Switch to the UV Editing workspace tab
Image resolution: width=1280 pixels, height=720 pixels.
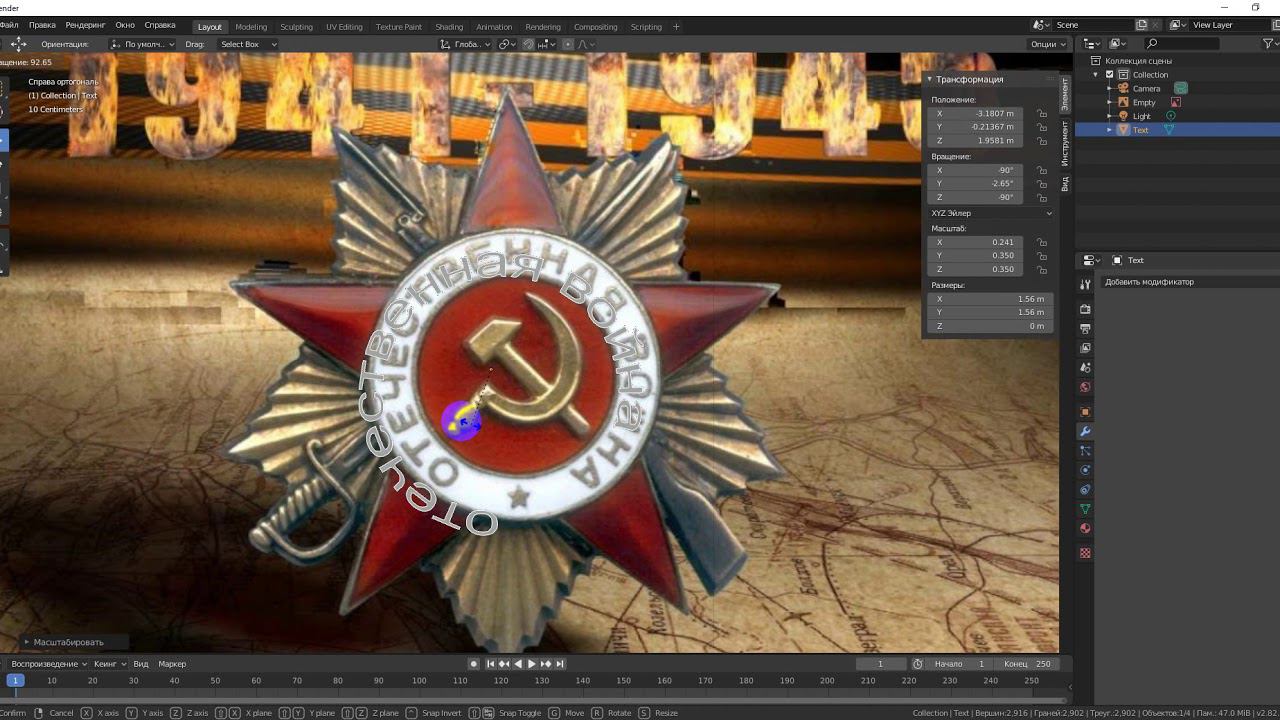344,27
